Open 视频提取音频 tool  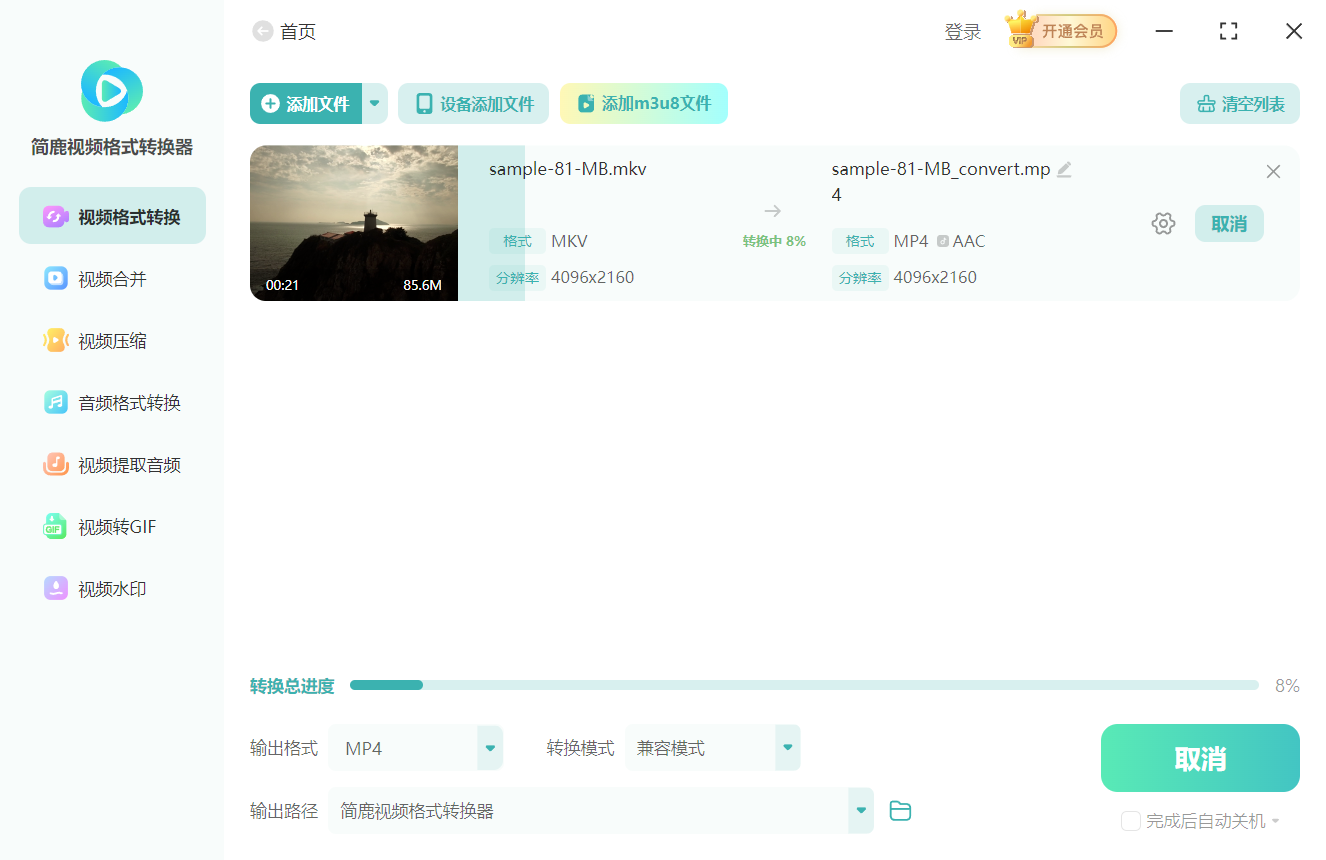coord(112,464)
